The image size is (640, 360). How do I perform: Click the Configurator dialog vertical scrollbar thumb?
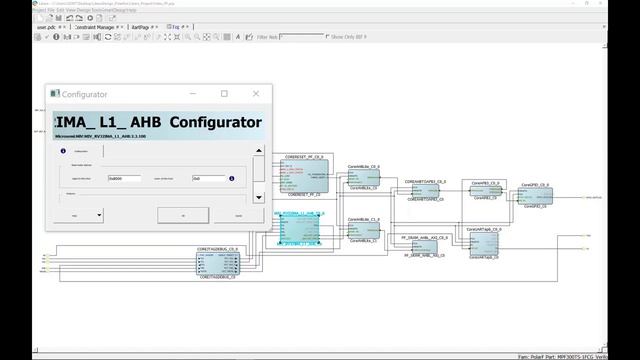pos(259,169)
